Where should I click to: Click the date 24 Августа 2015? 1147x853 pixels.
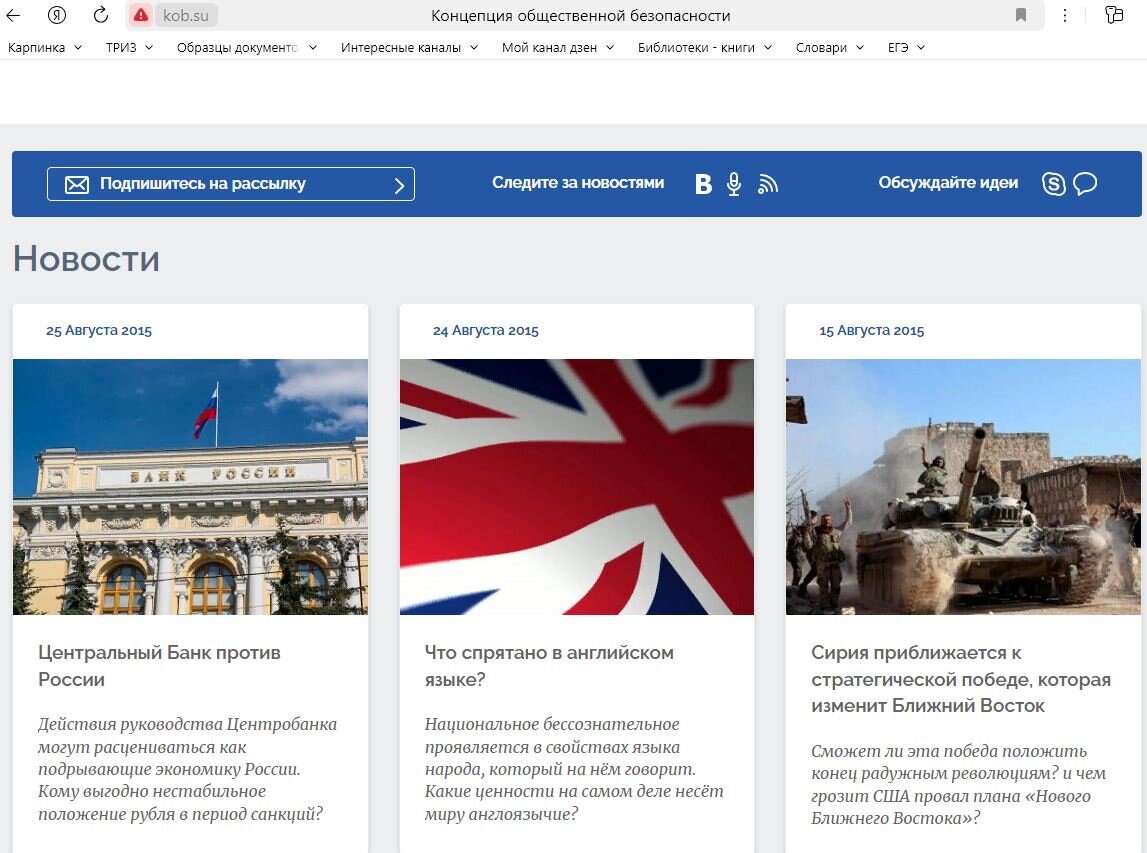coord(486,331)
